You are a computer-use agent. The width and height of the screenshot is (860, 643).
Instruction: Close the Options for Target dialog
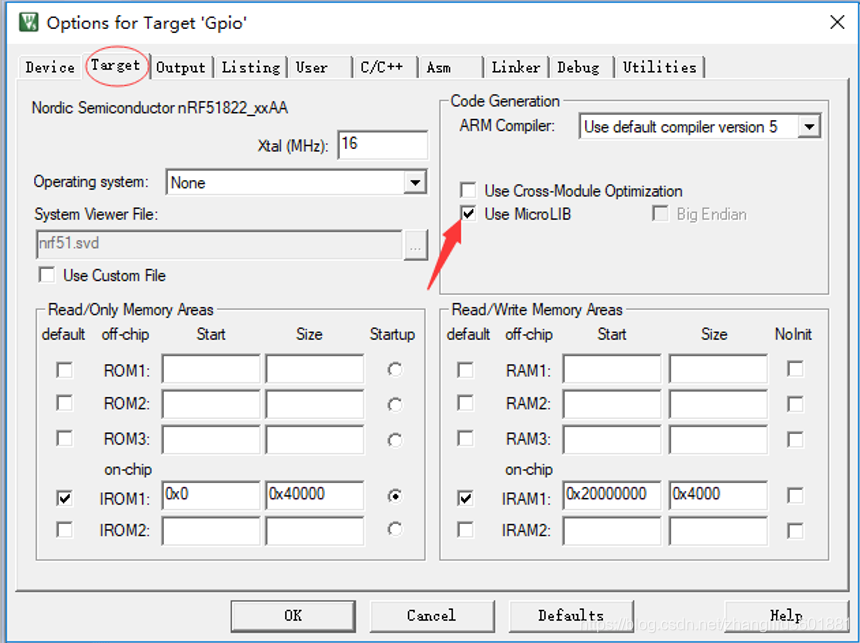point(837,22)
